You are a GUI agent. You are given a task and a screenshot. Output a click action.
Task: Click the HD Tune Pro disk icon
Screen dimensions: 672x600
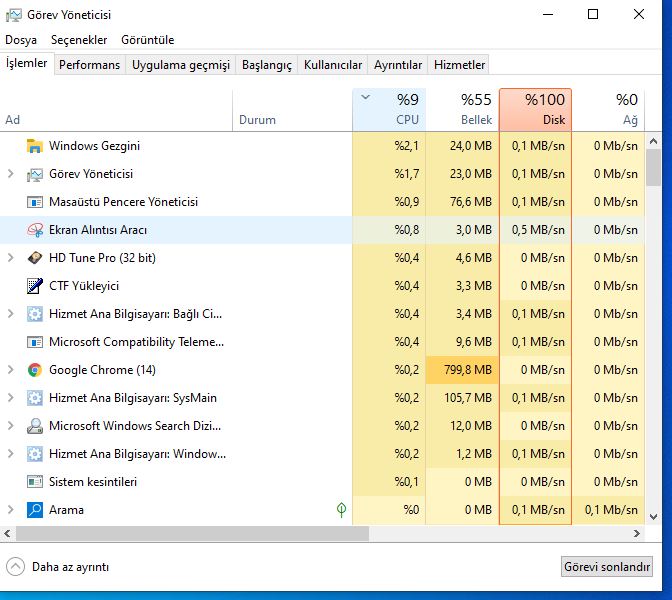click(x=35, y=258)
